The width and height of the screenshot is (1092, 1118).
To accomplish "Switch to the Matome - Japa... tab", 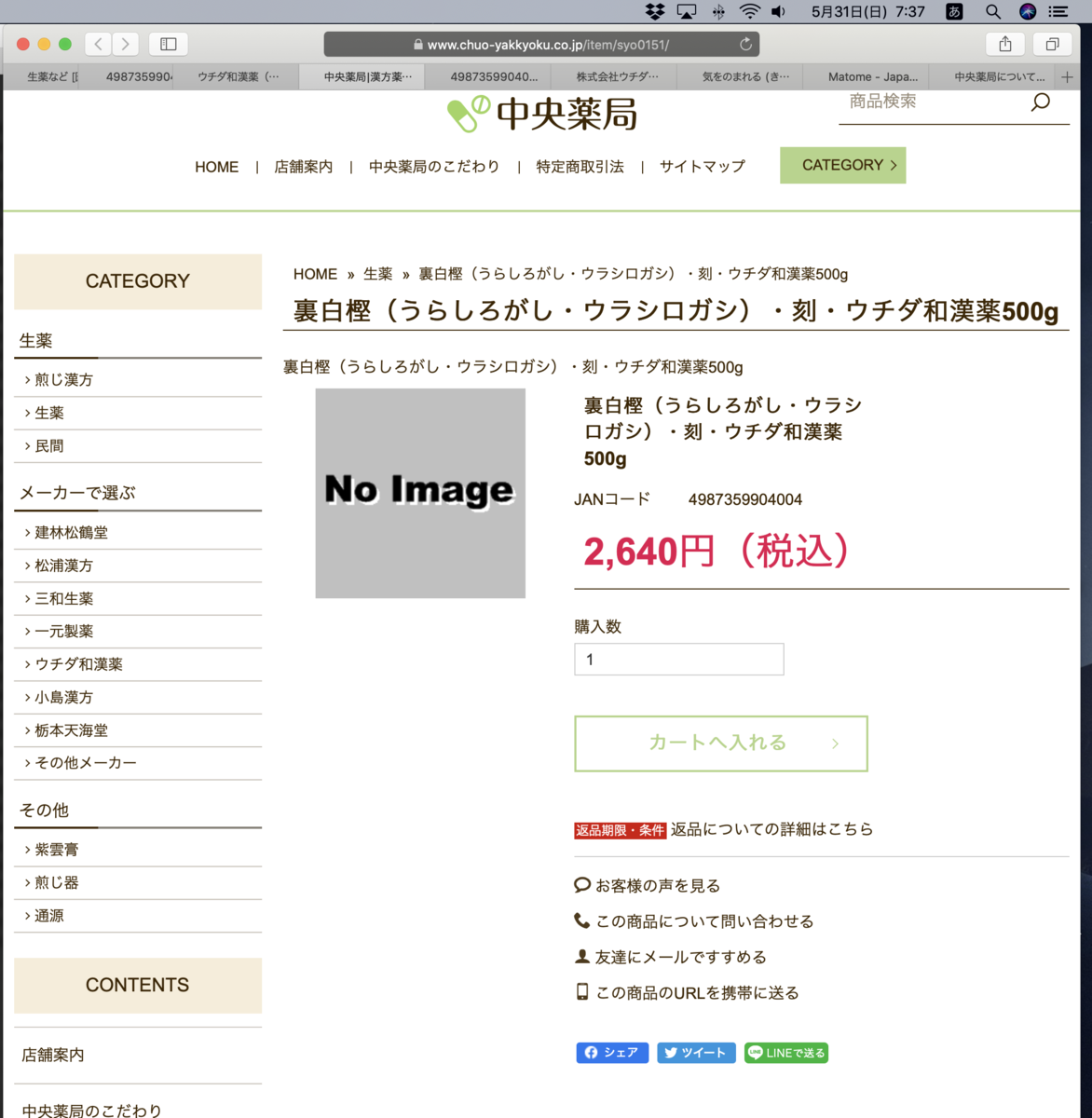I will coord(873,77).
